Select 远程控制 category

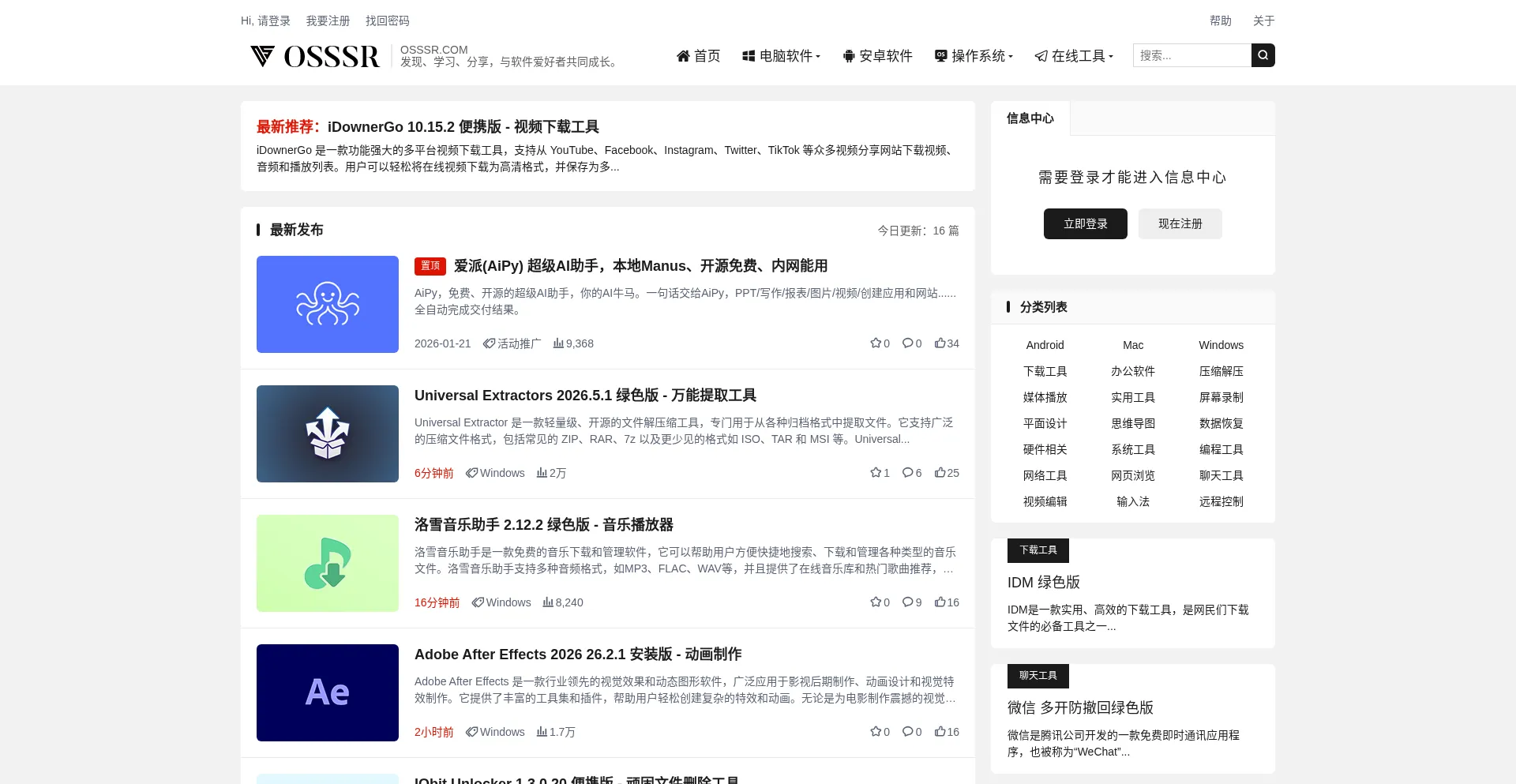tap(1221, 501)
